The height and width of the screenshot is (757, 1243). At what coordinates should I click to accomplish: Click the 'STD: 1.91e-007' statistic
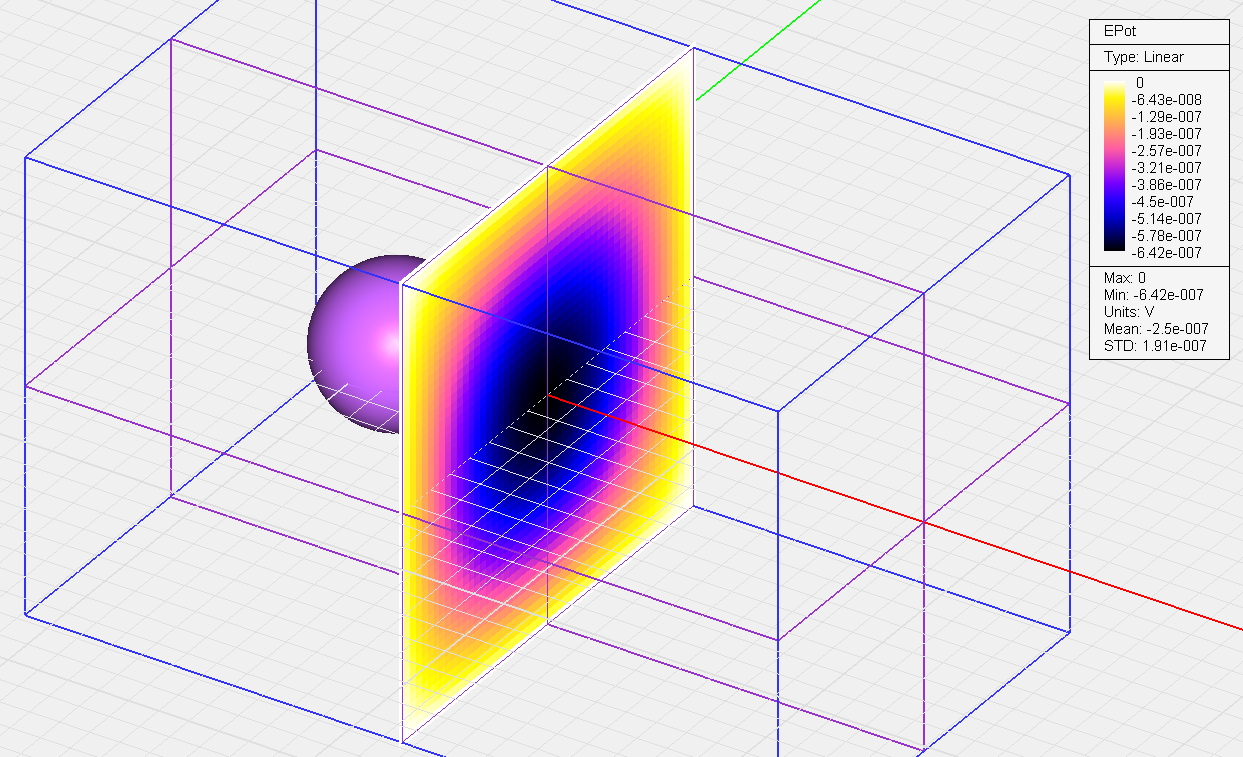pos(1153,345)
